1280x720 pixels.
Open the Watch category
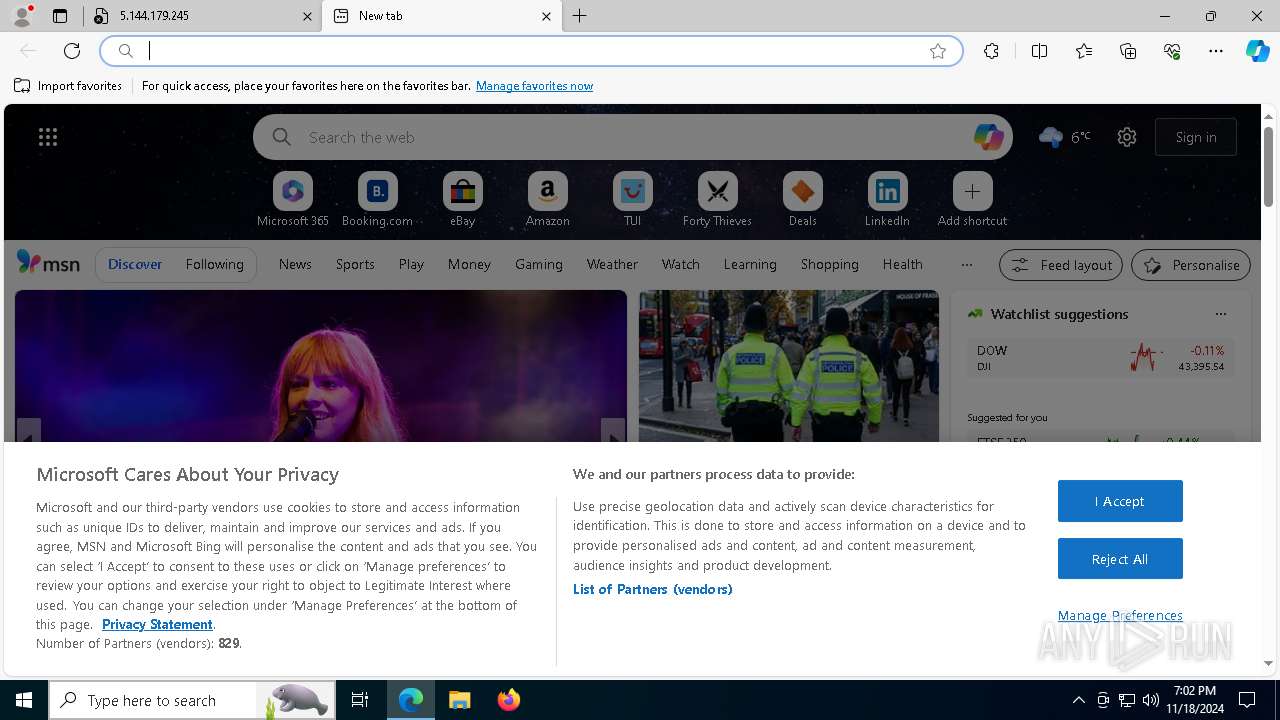(x=681, y=264)
